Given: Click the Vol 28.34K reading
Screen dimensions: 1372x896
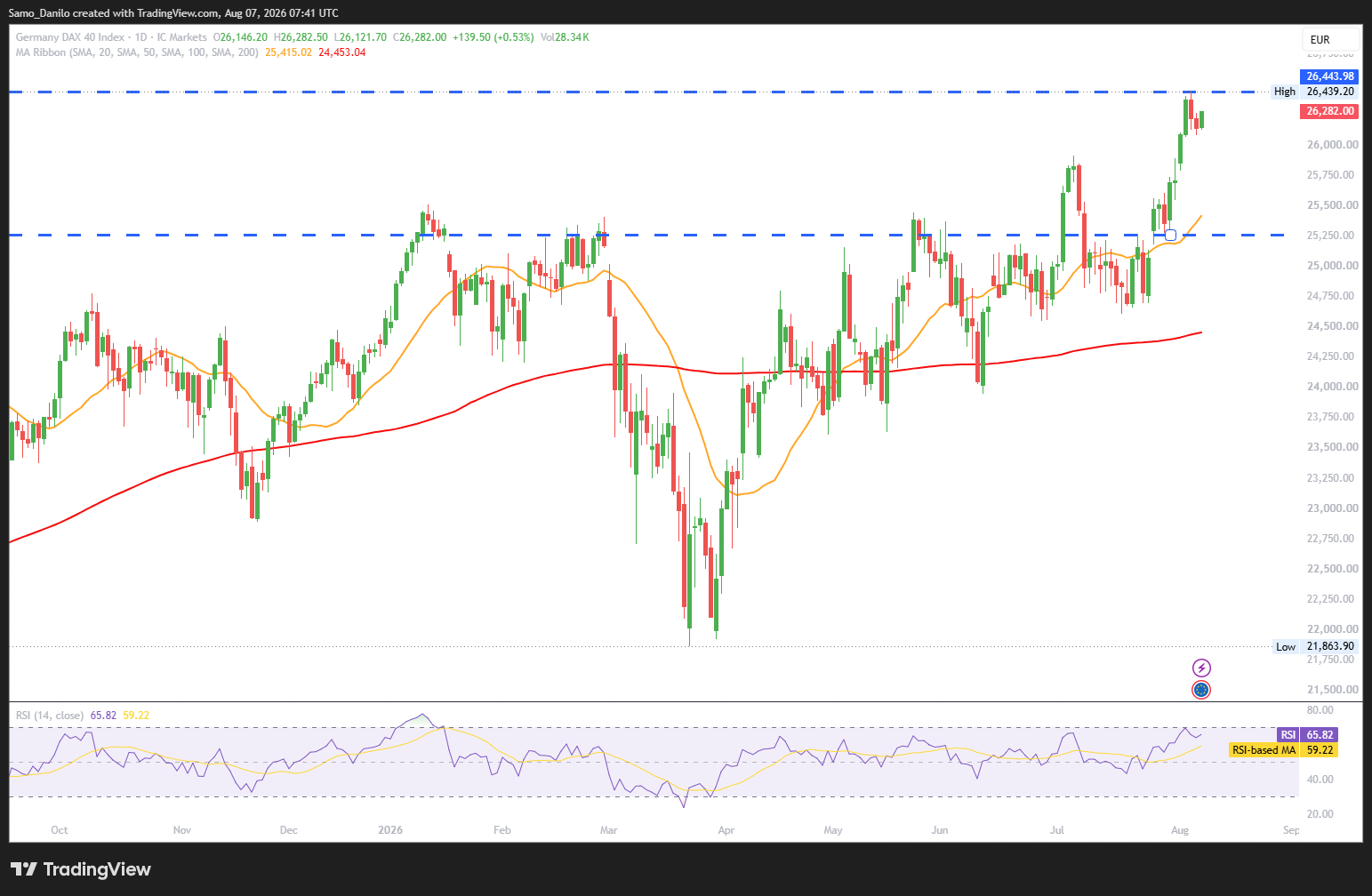Looking at the screenshot, I should pyautogui.click(x=565, y=37).
